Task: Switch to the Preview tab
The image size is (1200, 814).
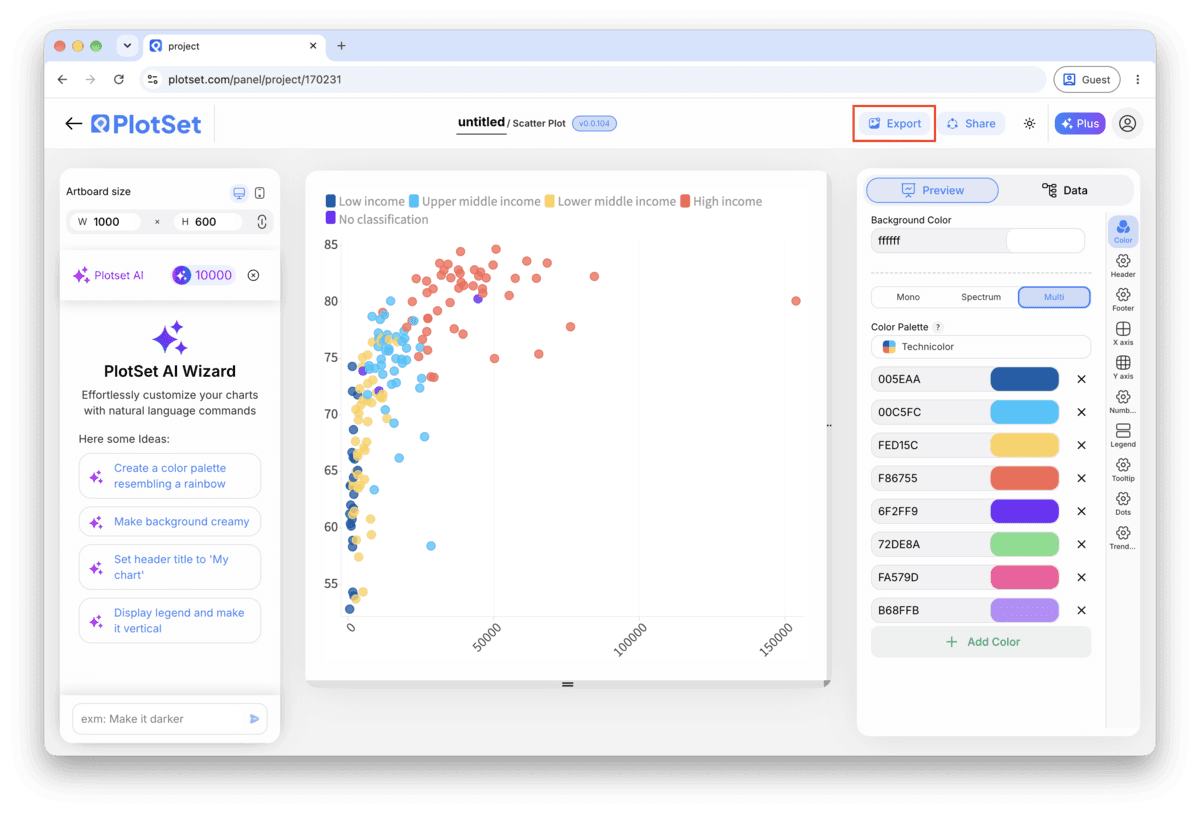Action: [932, 190]
